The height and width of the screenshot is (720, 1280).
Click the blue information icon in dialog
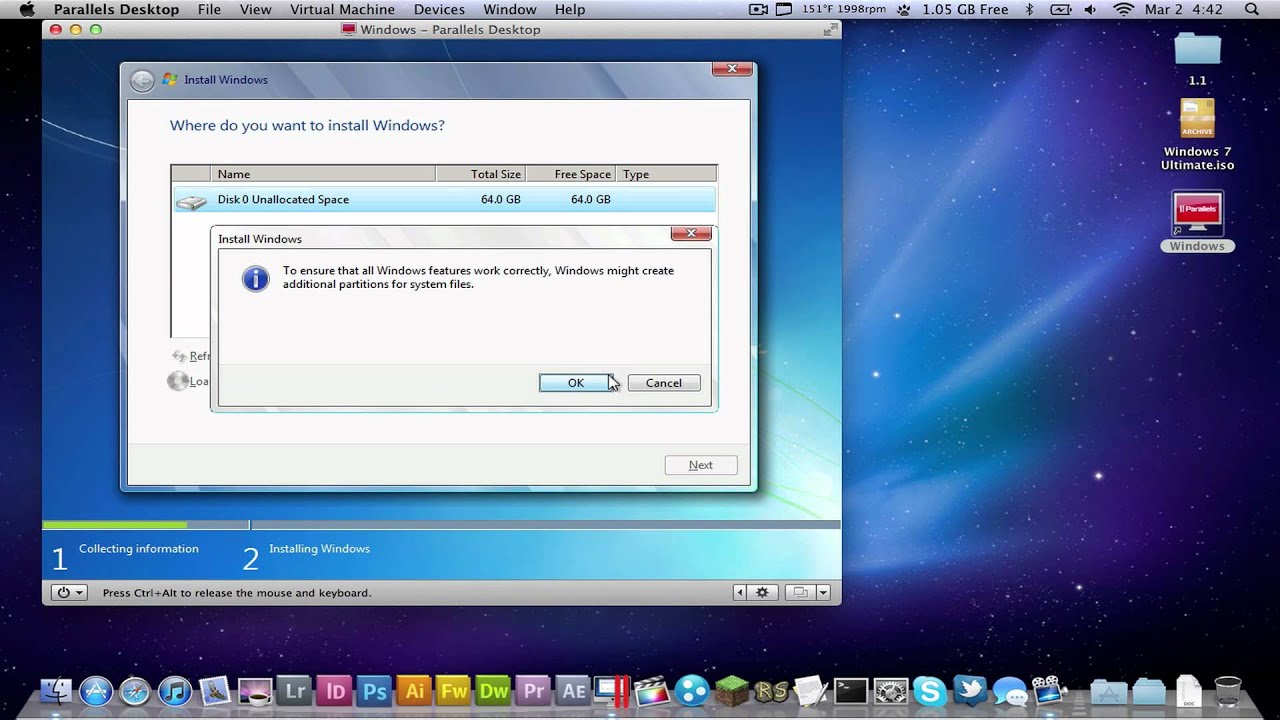[x=256, y=279]
